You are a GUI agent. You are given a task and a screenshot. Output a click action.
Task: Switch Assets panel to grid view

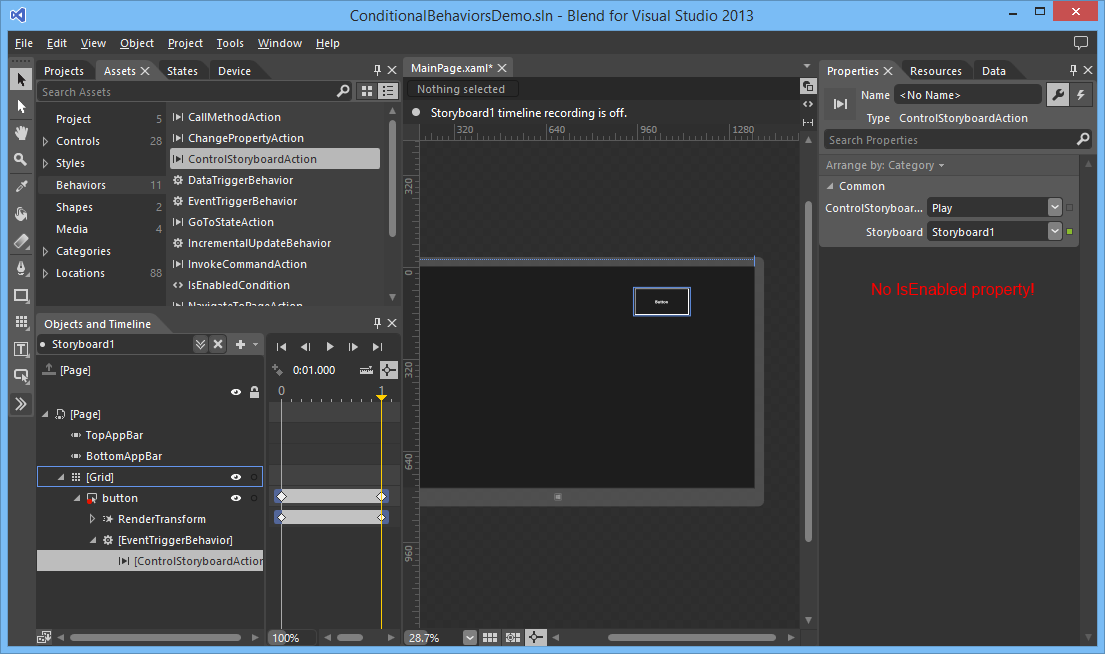[x=367, y=91]
